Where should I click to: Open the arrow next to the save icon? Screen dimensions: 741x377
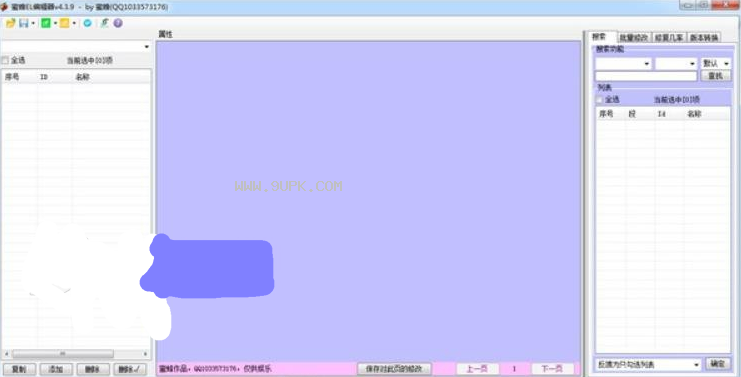click(33, 24)
